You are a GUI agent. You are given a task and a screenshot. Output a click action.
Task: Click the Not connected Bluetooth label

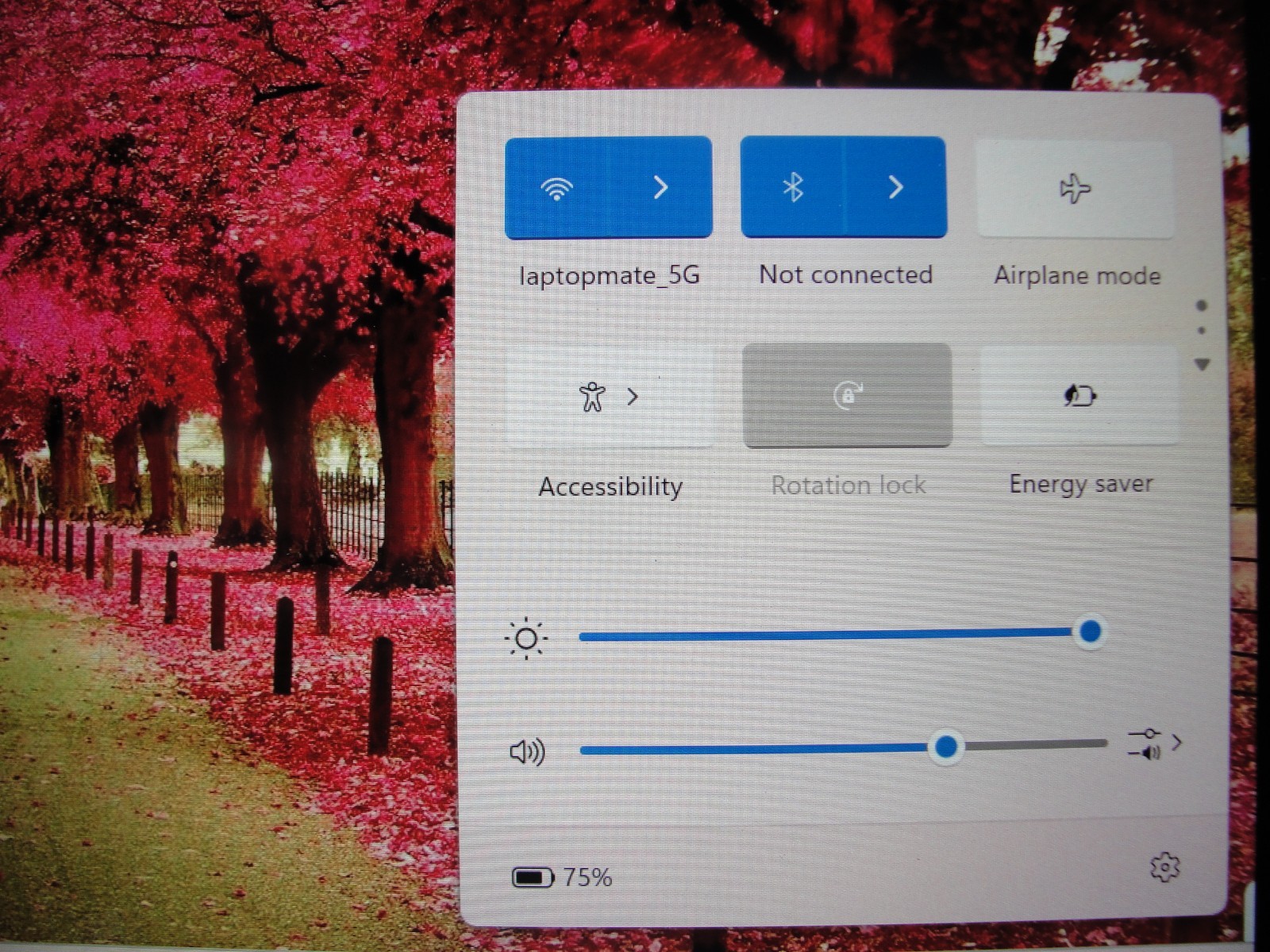pyautogui.click(x=845, y=274)
